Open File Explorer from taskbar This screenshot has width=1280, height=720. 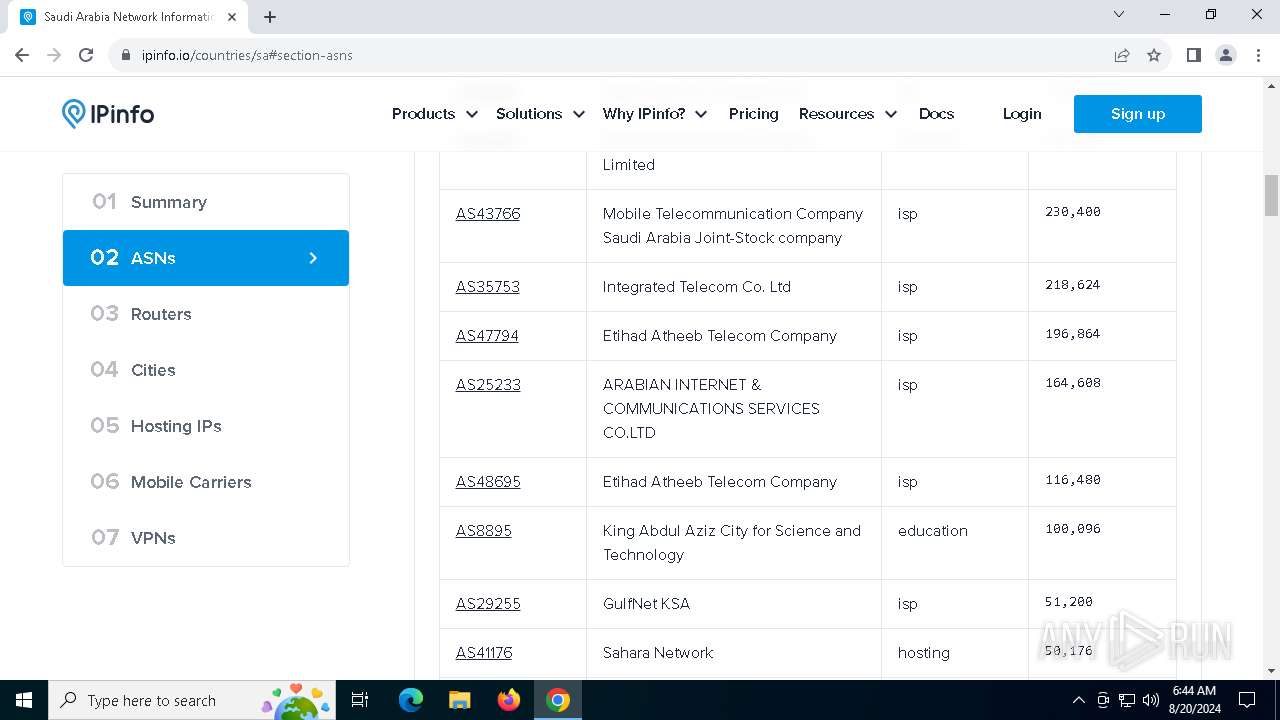pyautogui.click(x=459, y=700)
